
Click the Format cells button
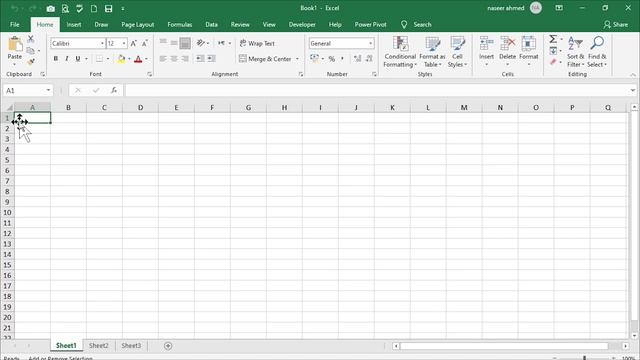tap(529, 51)
